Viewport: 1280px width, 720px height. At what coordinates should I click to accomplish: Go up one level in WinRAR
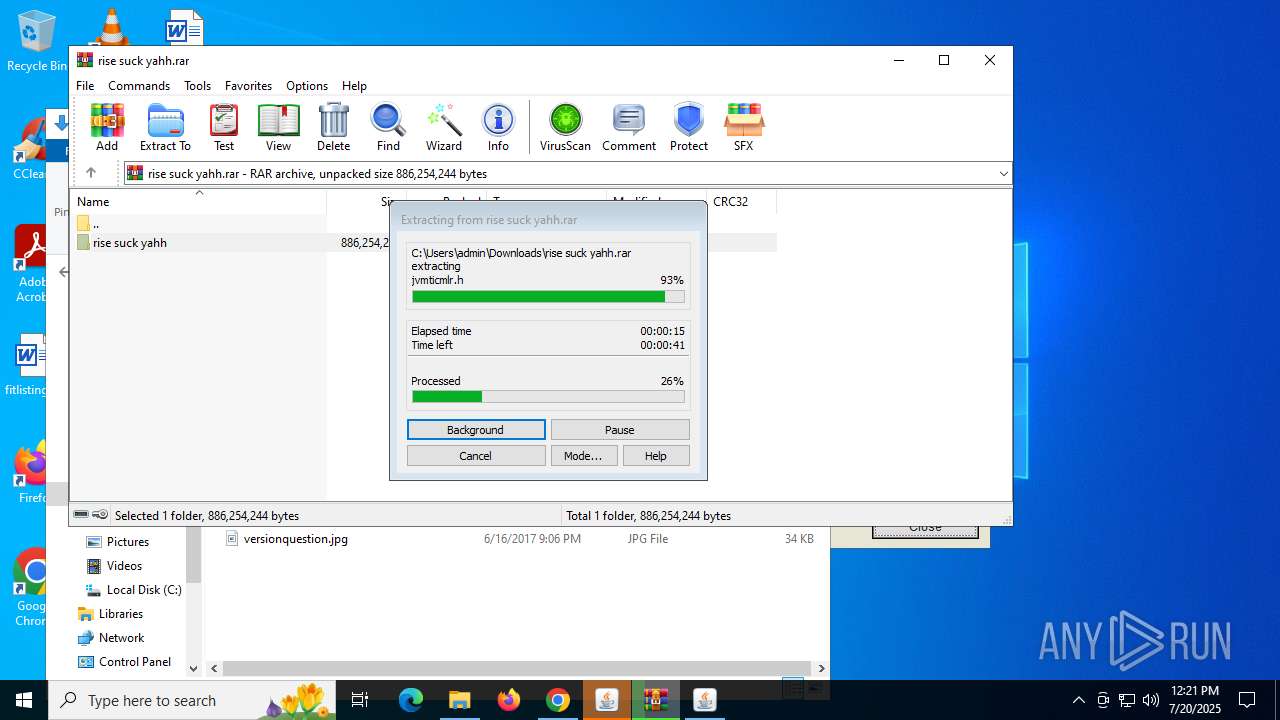tap(91, 173)
